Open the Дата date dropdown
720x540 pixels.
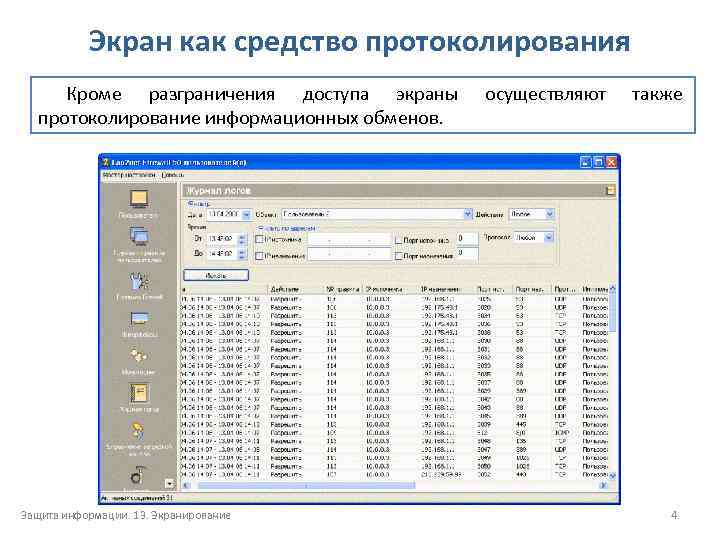point(247,214)
